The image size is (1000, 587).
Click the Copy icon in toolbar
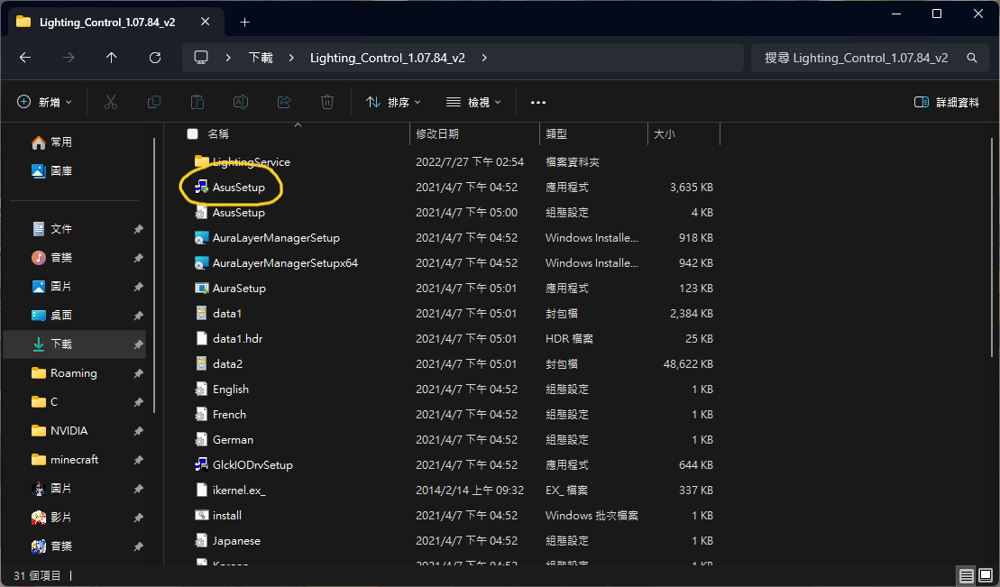click(x=154, y=102)
